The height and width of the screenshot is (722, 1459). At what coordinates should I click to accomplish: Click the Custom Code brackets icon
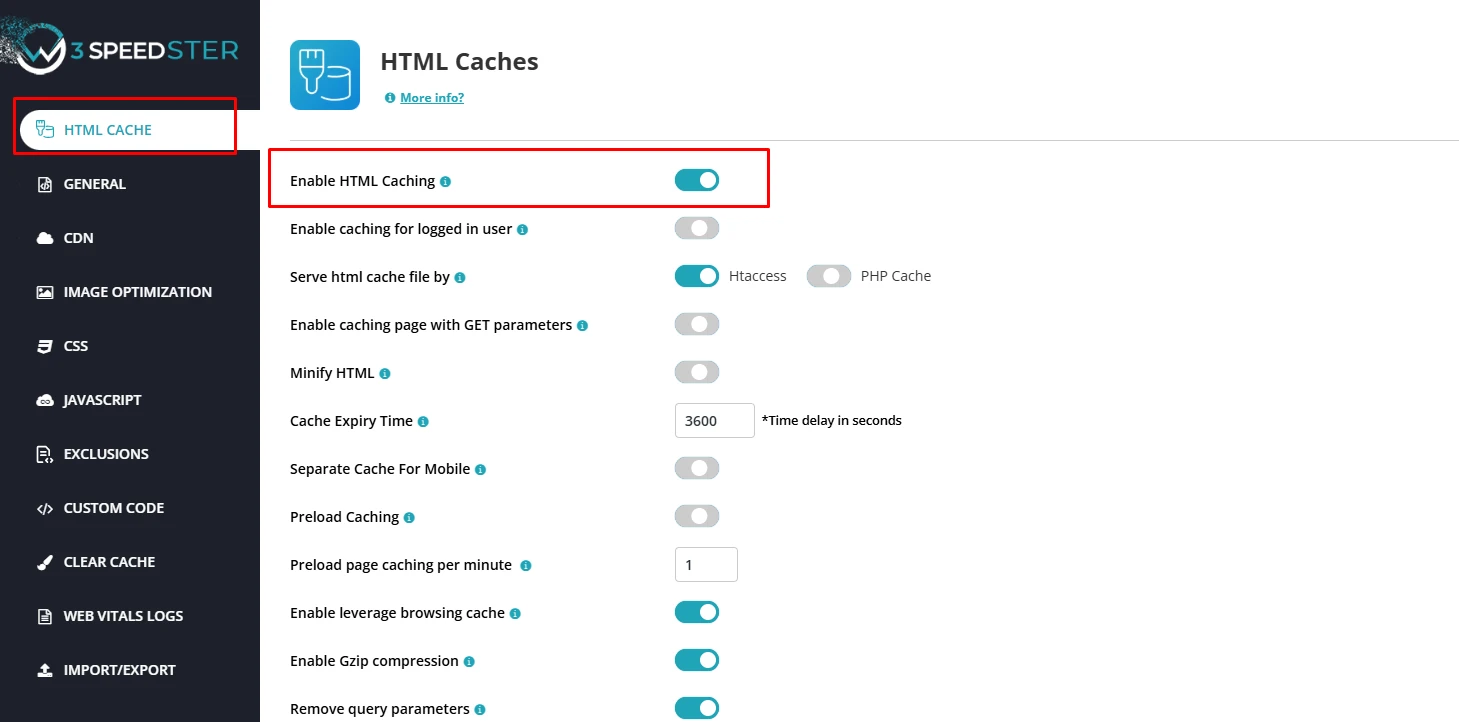(44, 508)
